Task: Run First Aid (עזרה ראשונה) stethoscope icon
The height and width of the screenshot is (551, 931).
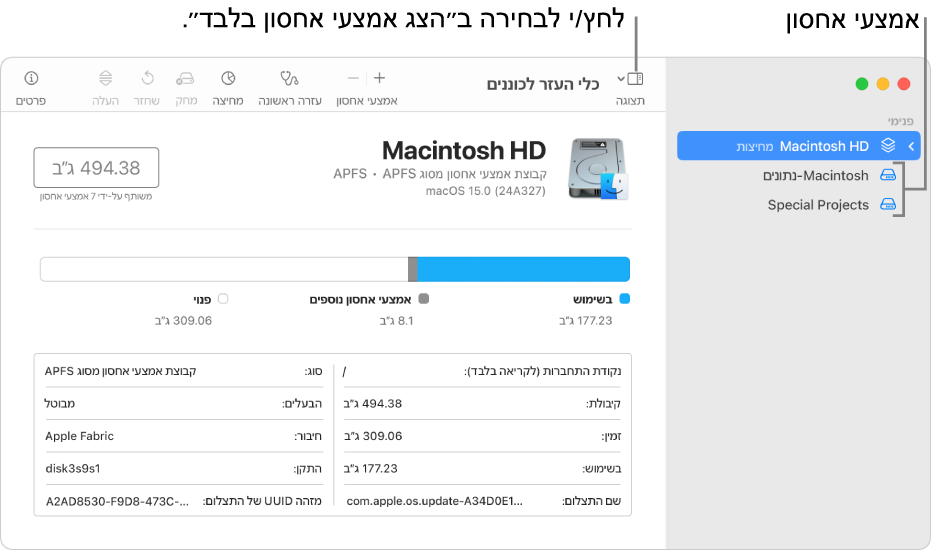Action: point(289,78)
